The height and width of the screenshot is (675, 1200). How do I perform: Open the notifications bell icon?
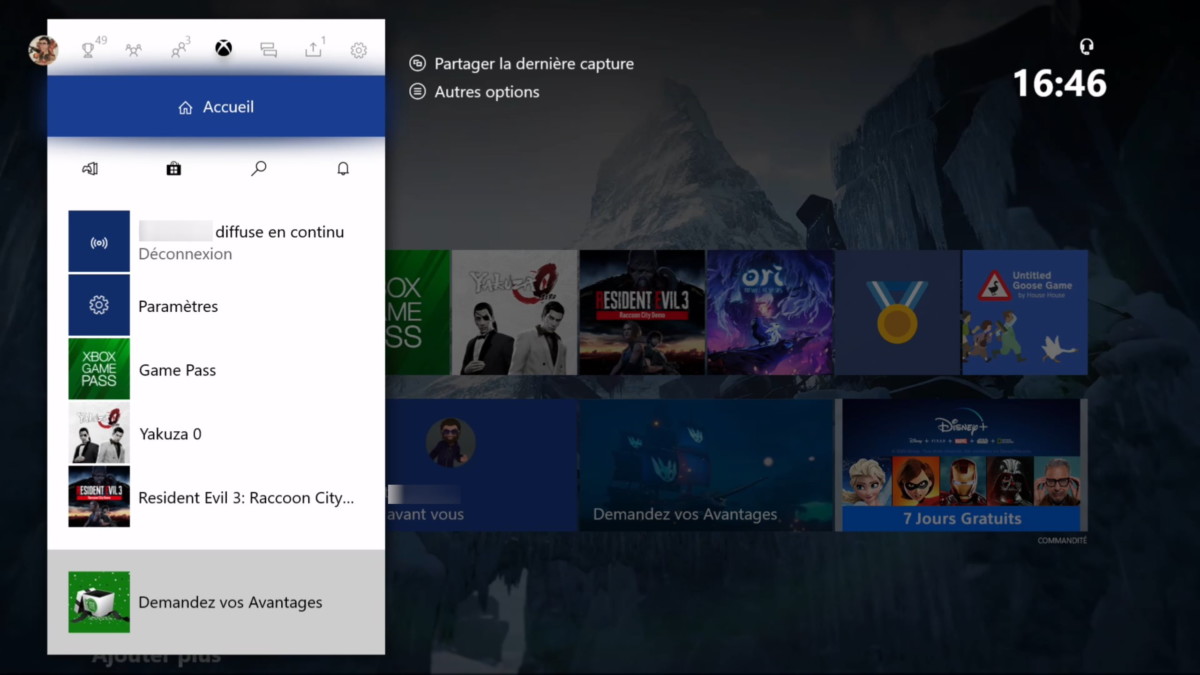343,169
